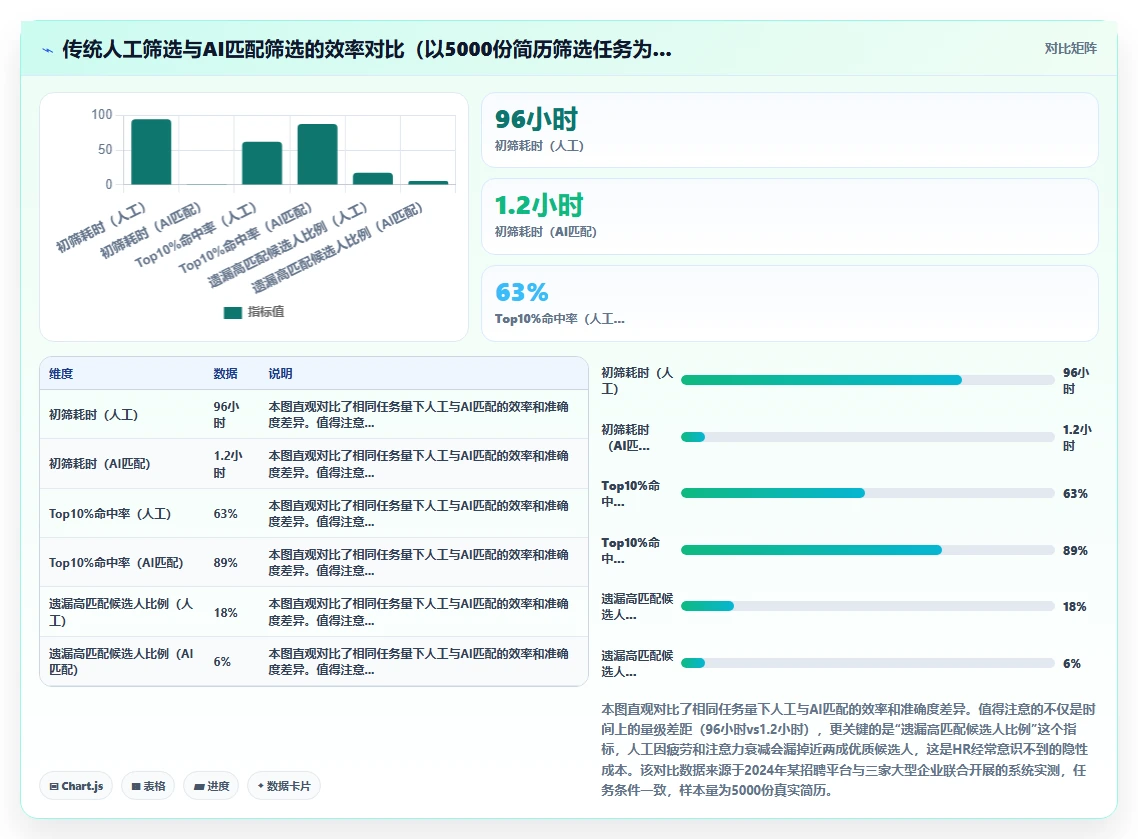Select the 遗漏高匹配候选人比例(人工) chart bar
Image resolution: width=1138 pixels, height=839 pixels.
click(x=373, y=179)
